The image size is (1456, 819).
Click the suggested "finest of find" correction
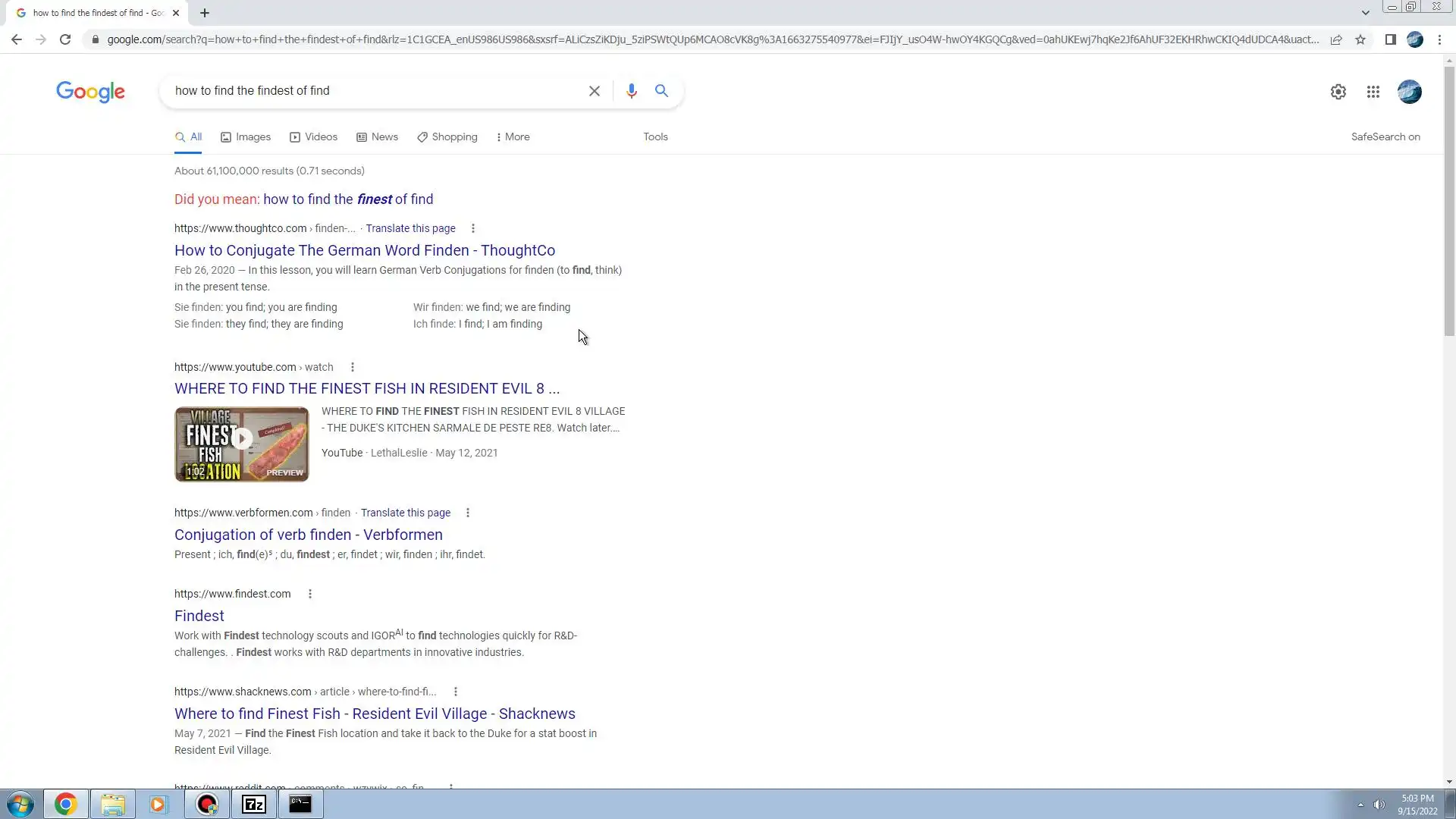pos(348,199)
